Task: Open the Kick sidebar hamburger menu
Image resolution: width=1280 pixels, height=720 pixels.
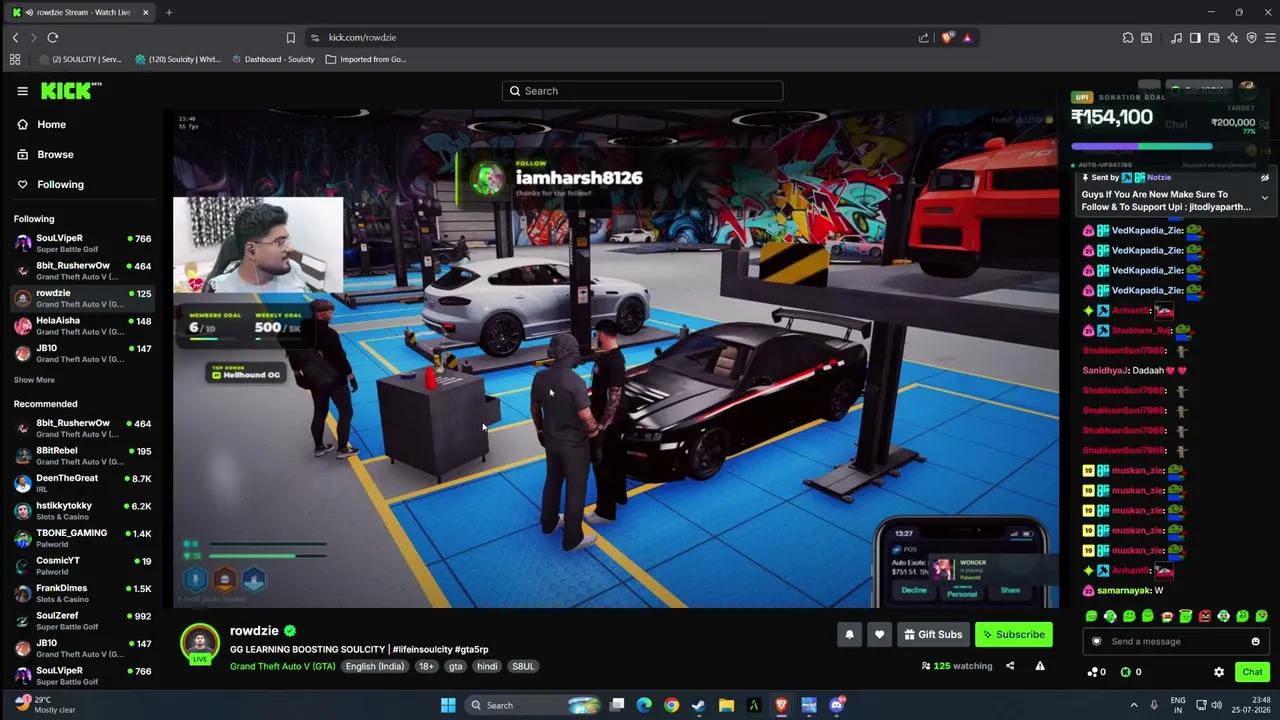Action: coord(22,91)
